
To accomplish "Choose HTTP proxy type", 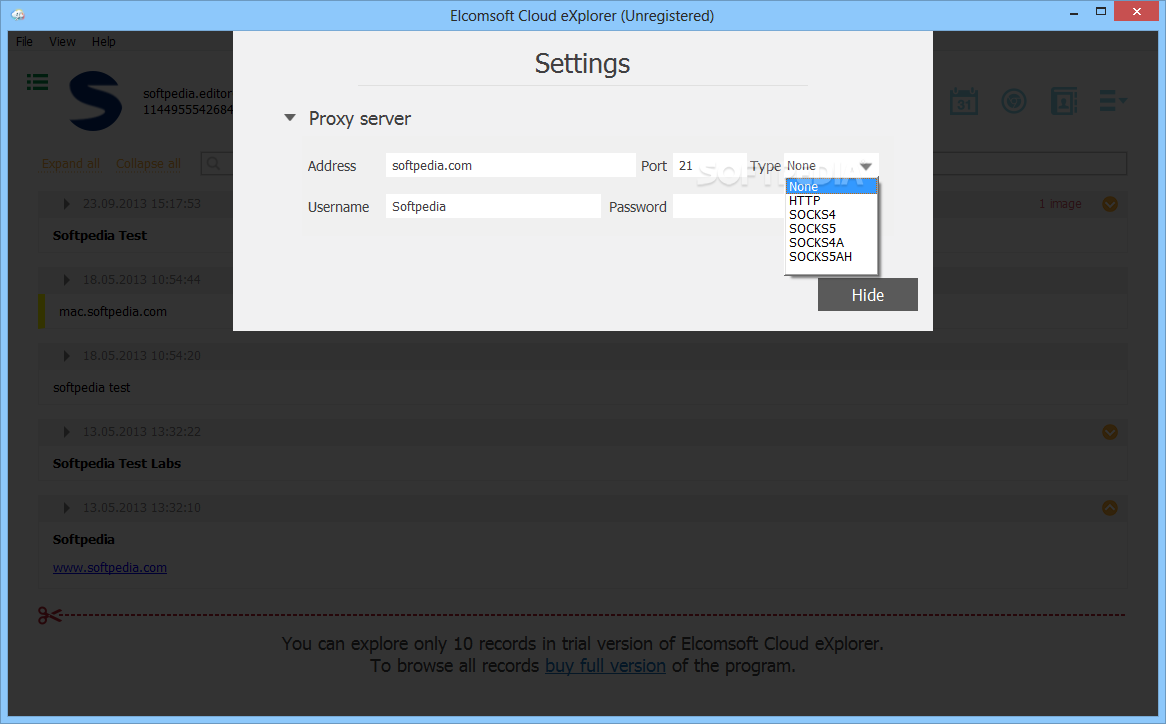I will pos(831,201).
